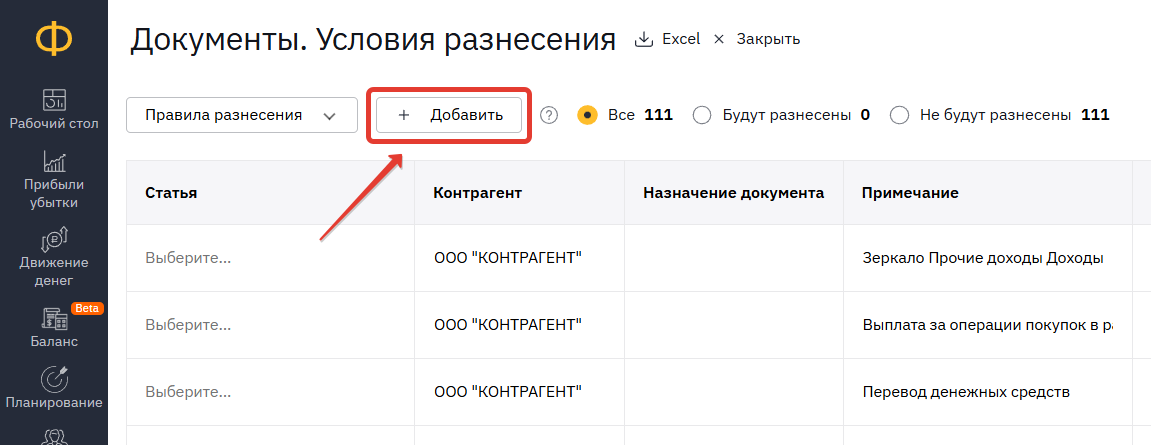
Task: Click the Excel download icon
Action: point(644,39)
